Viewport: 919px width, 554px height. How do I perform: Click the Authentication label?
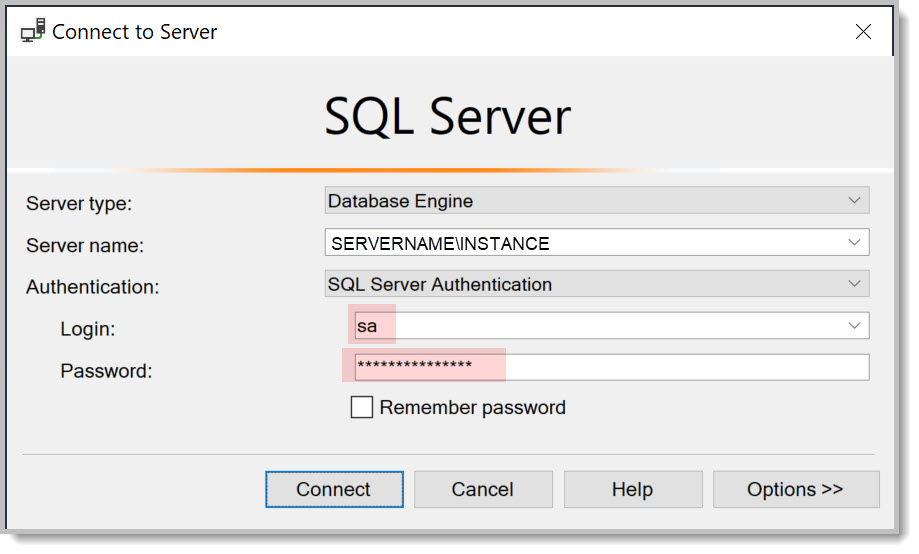coord(93,287)
